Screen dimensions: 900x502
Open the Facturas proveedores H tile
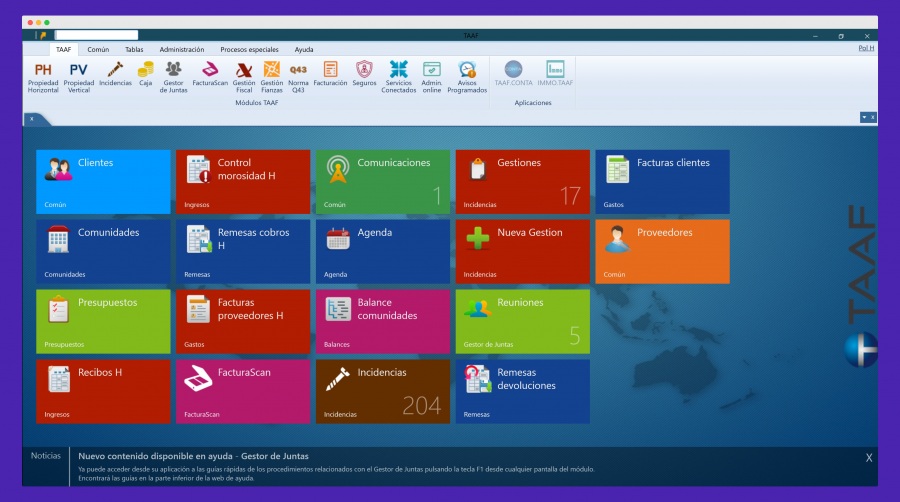(x=243, y=322)
